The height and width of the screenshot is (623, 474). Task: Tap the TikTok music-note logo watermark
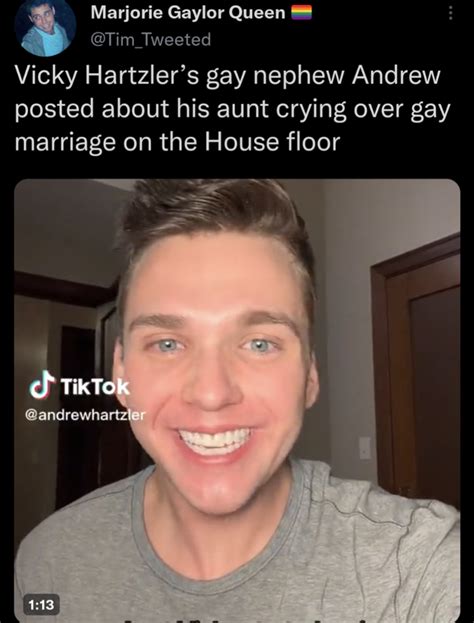(x=41, y=384)
